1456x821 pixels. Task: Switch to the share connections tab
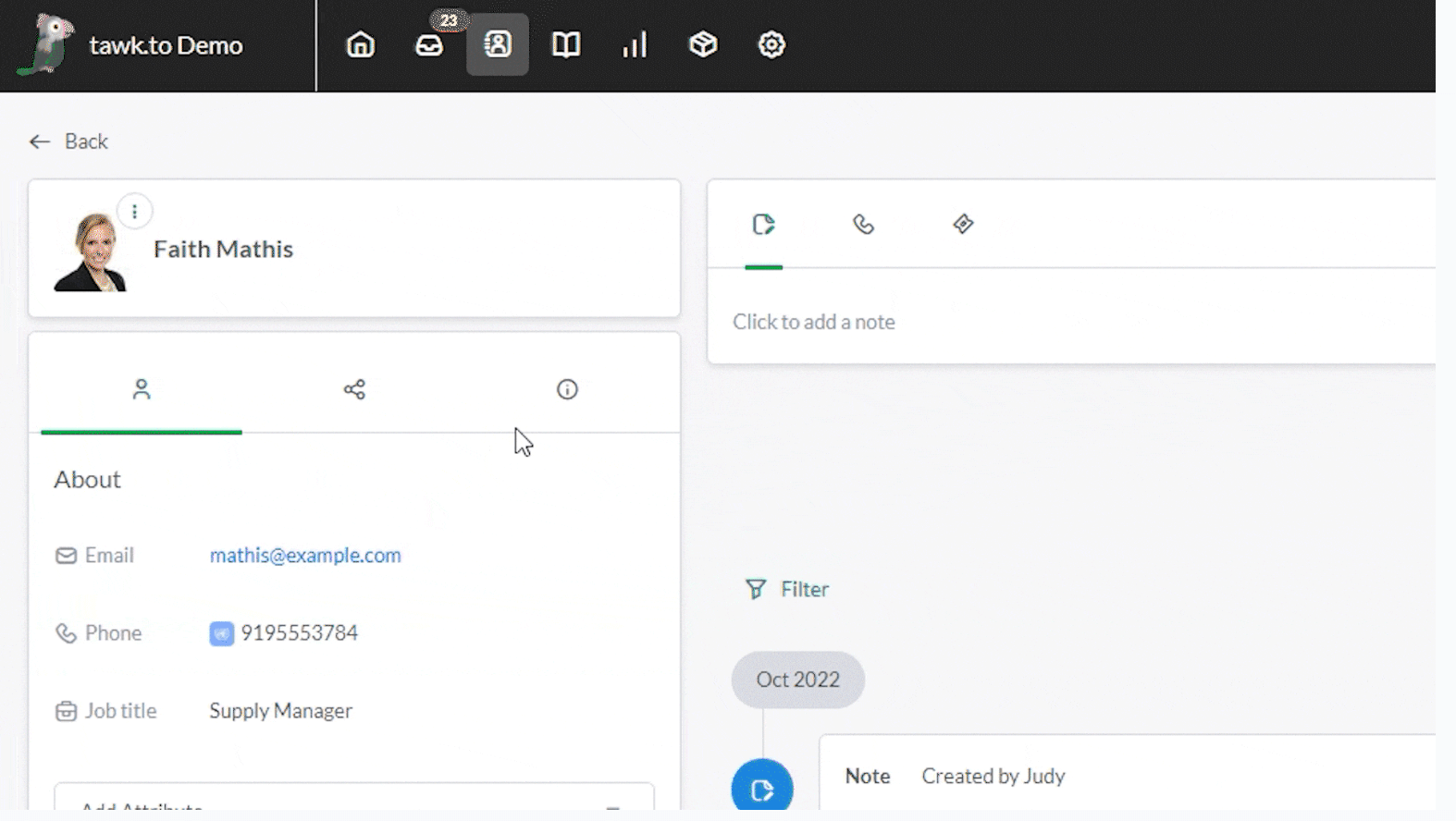(x=354, y=389)
